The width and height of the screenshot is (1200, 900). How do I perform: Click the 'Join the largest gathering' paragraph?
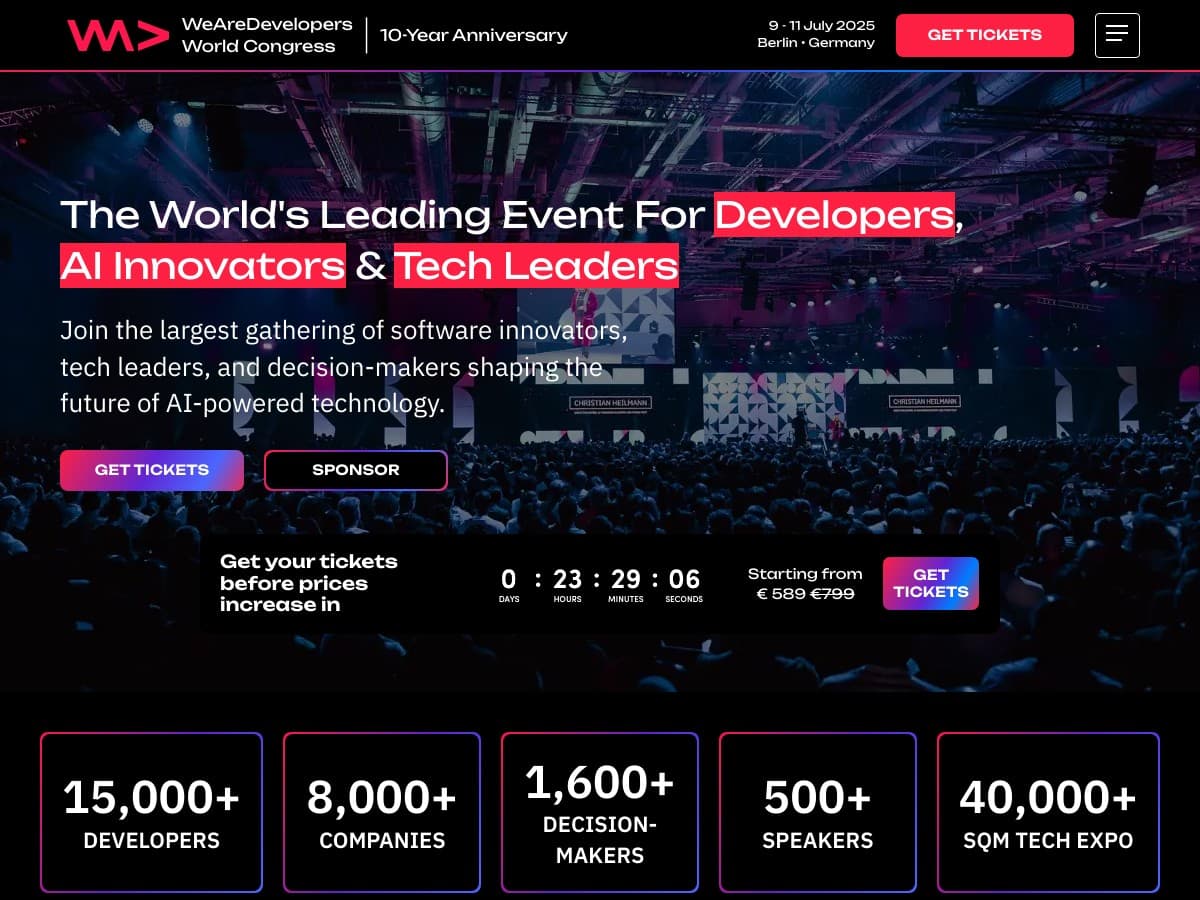[x=344, y=367]
